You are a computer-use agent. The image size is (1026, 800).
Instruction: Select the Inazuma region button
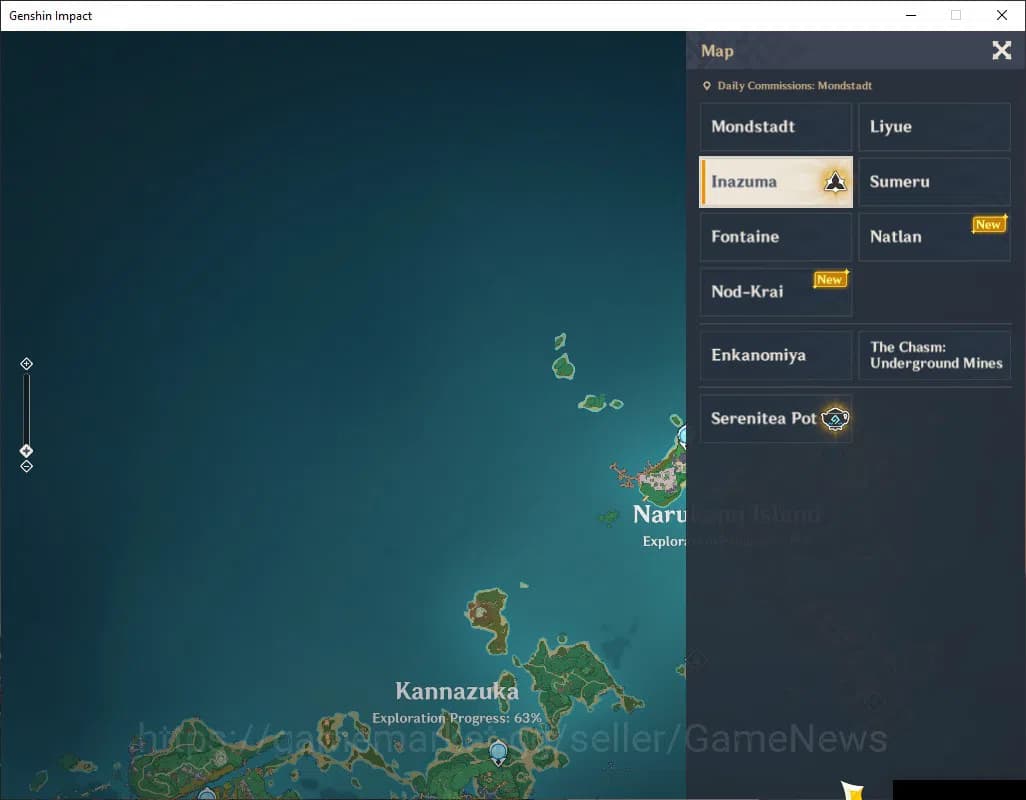tap(776, 182)
